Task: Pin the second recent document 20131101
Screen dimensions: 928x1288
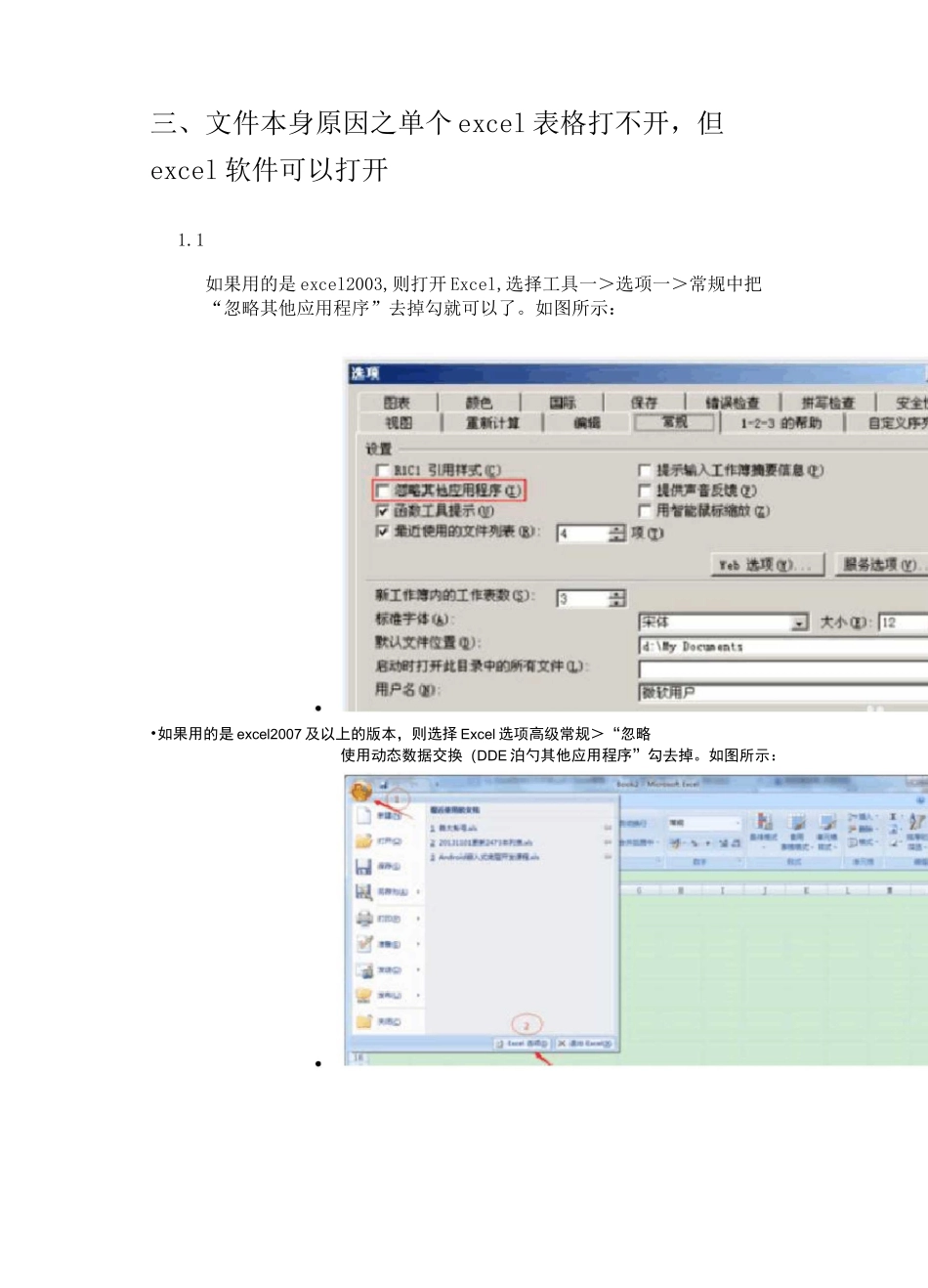Action: 608,841
